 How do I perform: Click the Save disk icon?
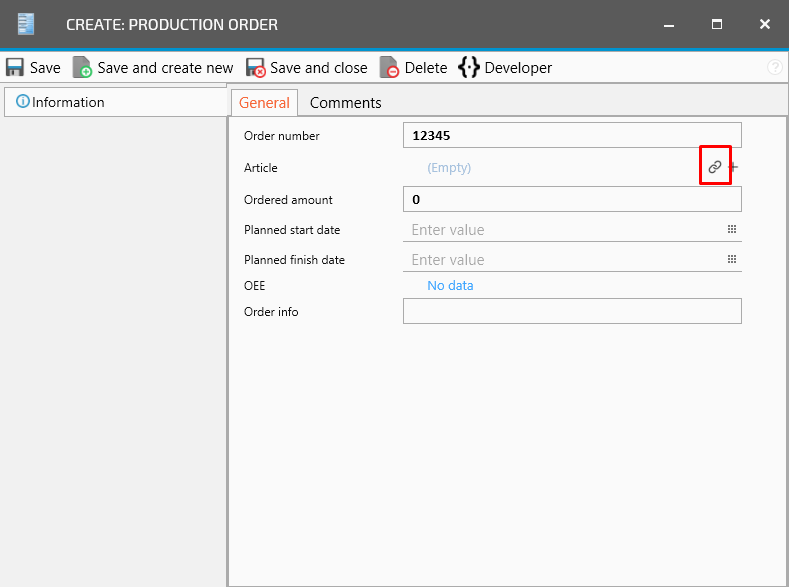point(16,68)
